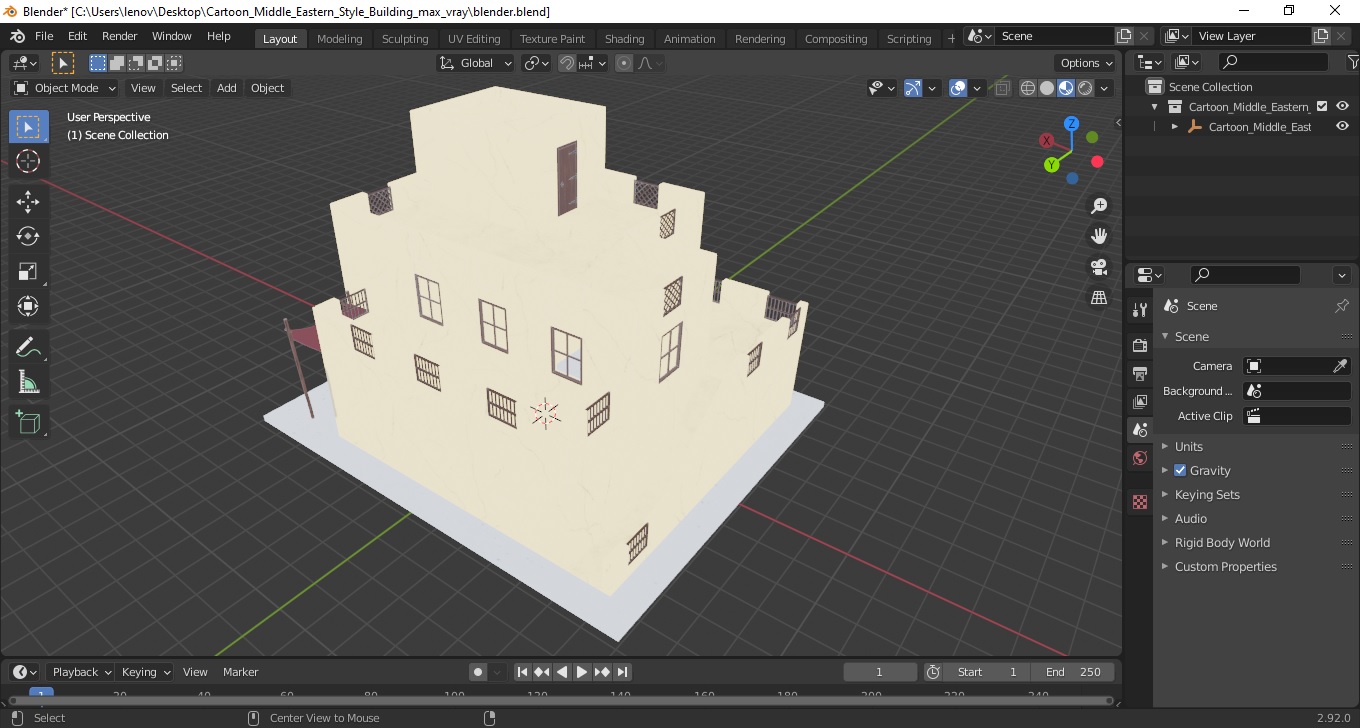Jump to the first frame

pyautogui.click(x=522, y=672)
